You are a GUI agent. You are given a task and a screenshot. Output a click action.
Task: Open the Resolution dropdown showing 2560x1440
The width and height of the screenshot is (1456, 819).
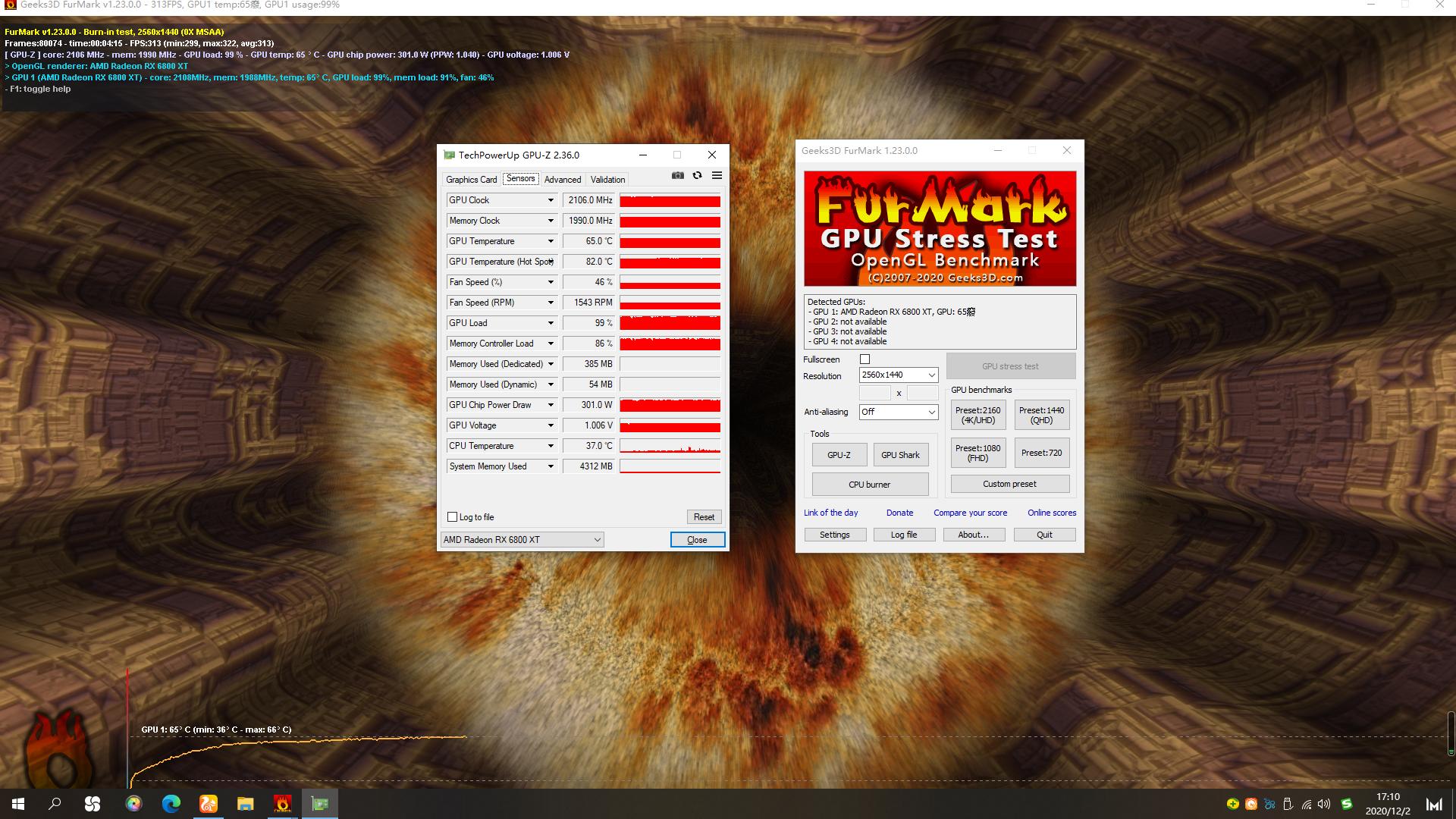[898, 375]
